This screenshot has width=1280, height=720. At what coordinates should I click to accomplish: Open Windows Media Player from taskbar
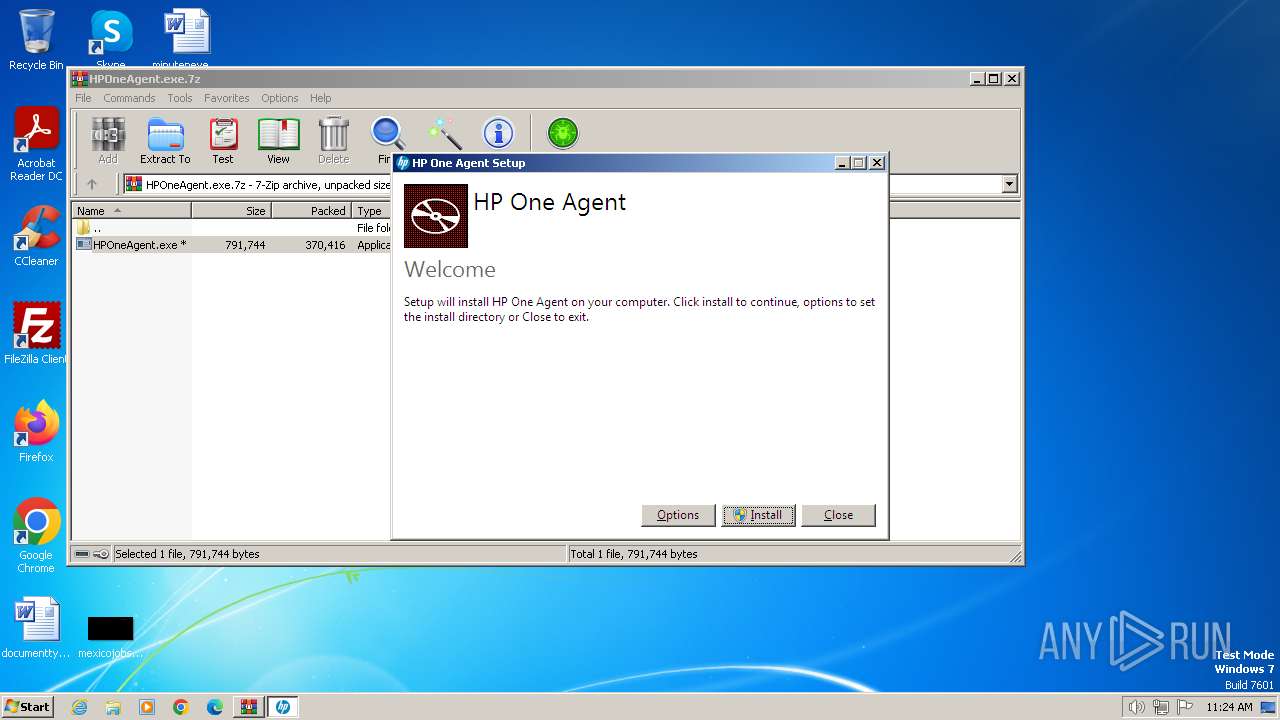pyautogui.click(x=147, y=707)
